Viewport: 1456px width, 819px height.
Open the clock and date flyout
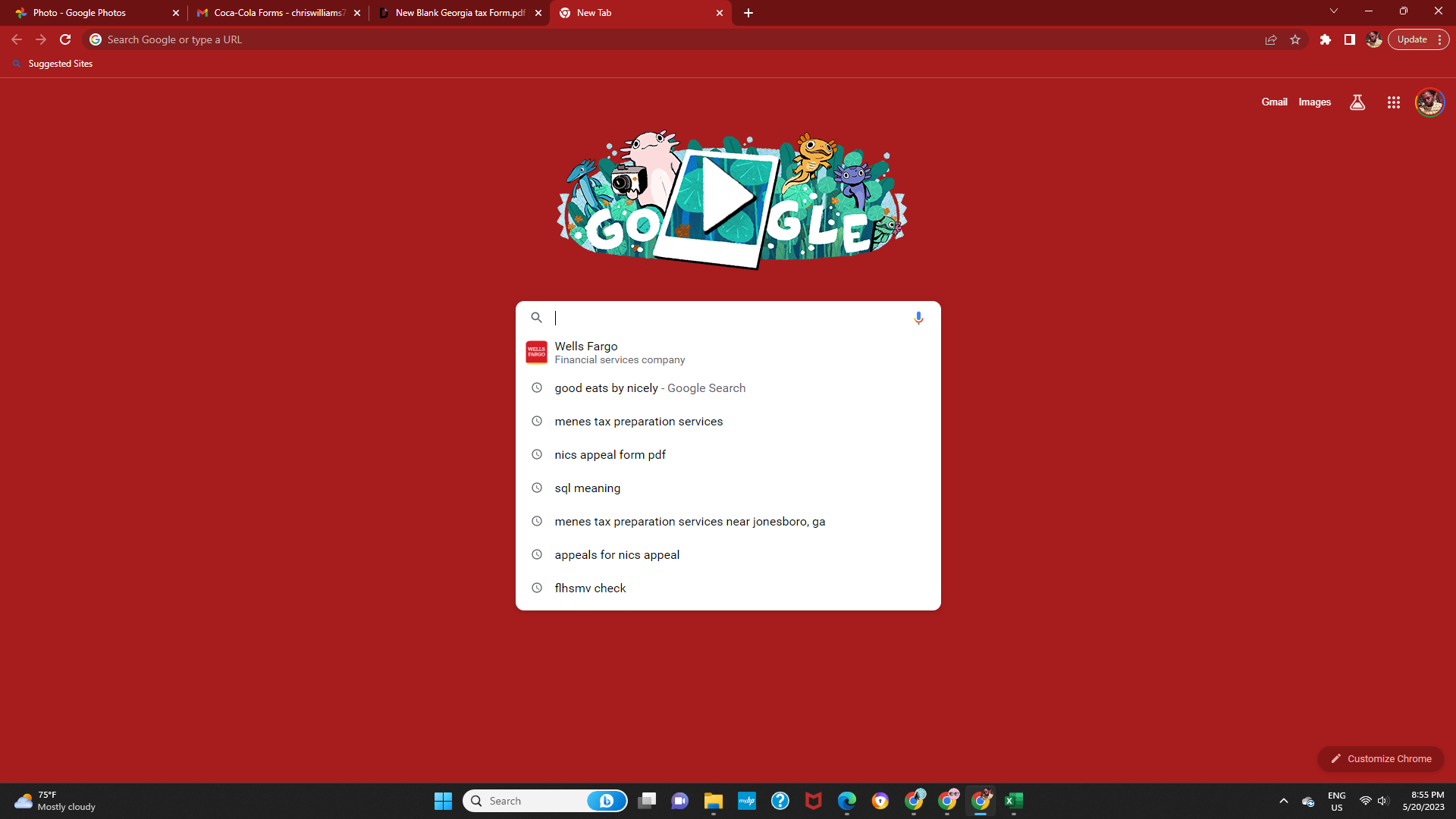1423,801
